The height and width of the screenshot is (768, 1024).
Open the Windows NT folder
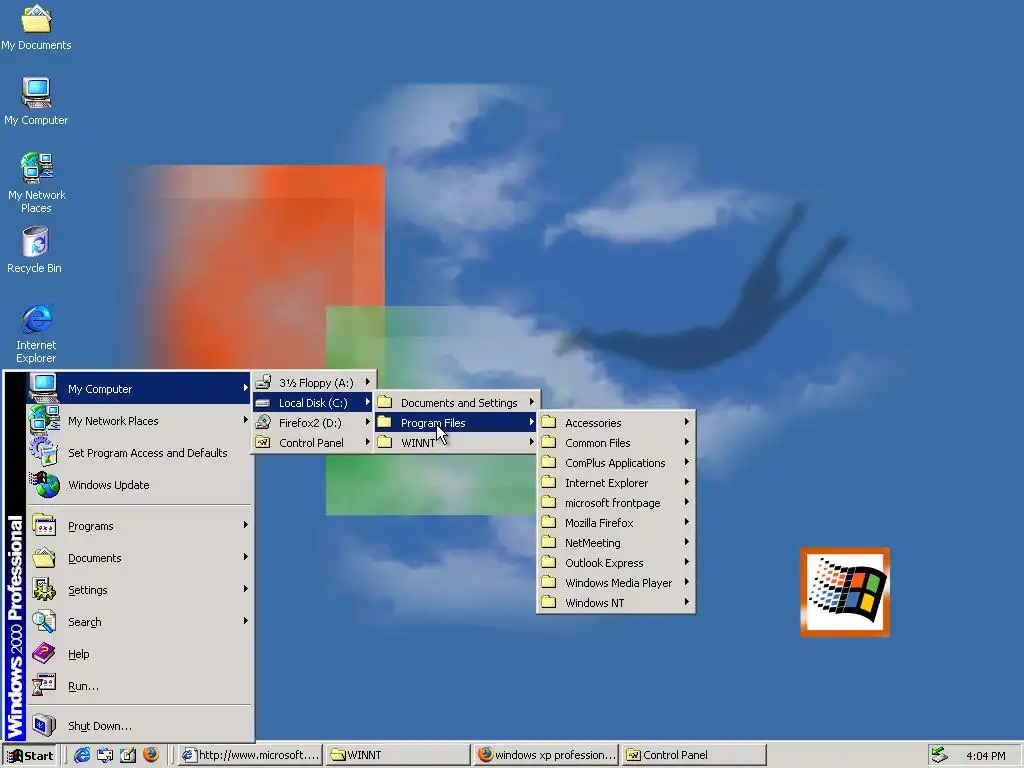pos(616,603)
